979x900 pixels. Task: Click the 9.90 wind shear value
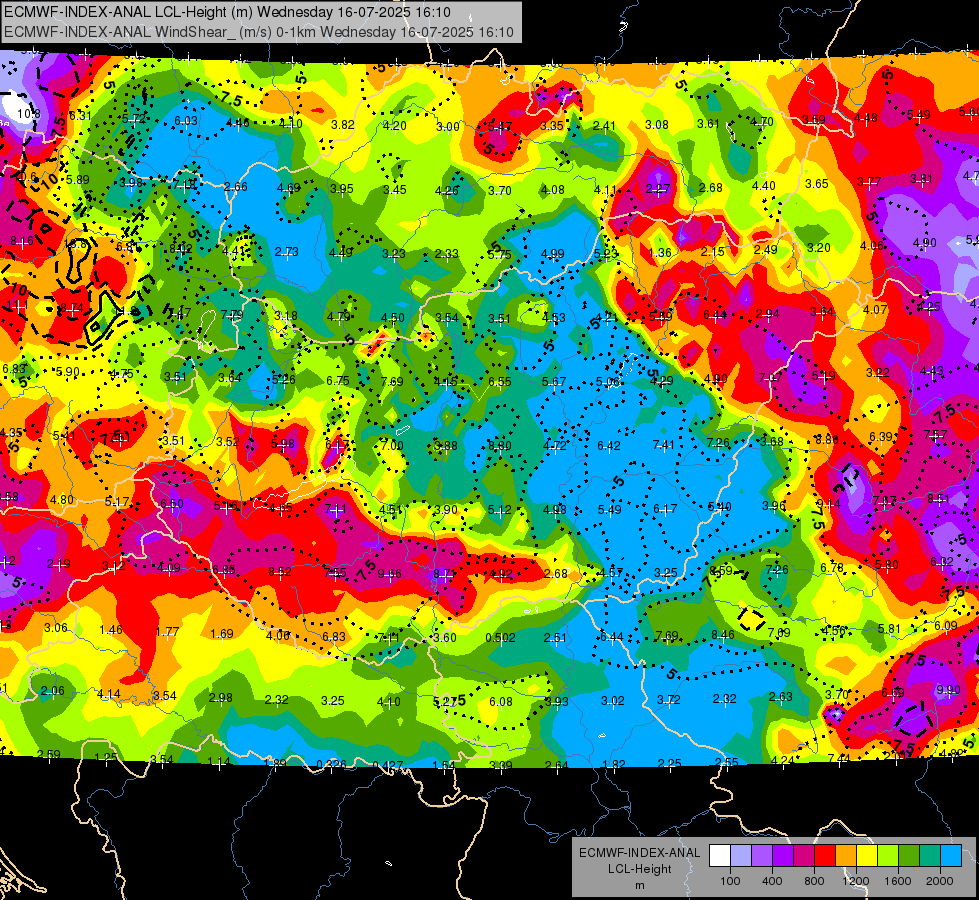point(948,690)
